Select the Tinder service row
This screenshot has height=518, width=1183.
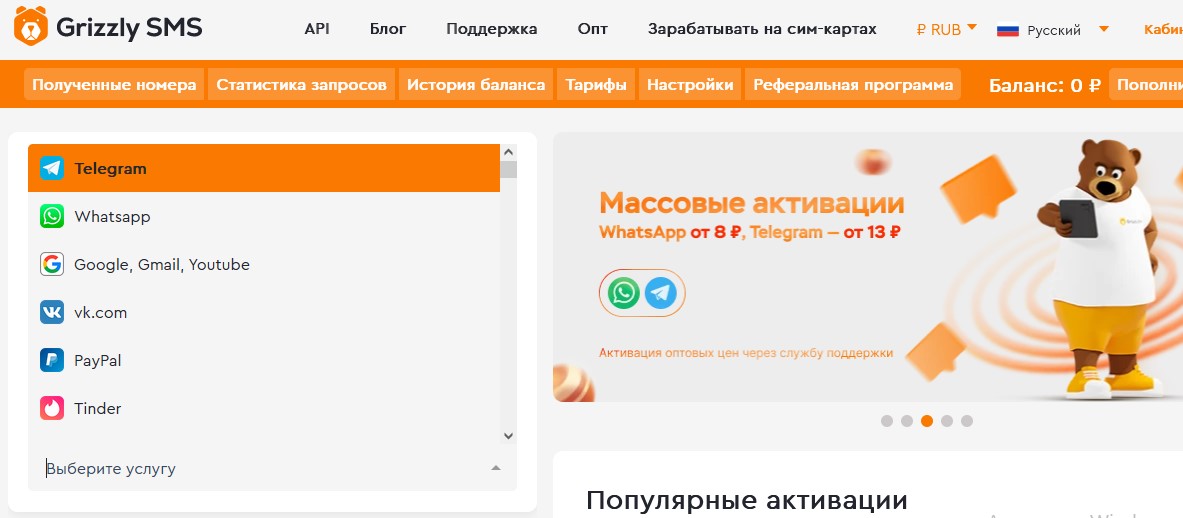tap(264, 408)
